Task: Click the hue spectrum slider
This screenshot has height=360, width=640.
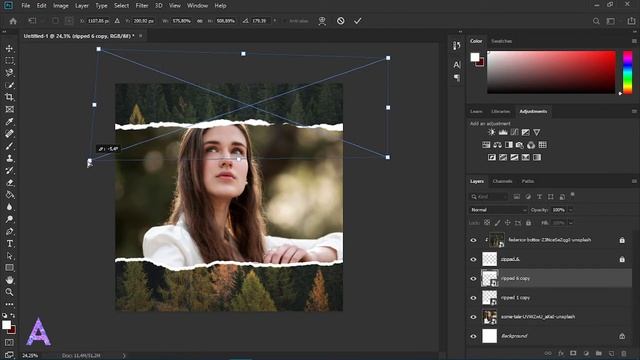Action: 627,73
